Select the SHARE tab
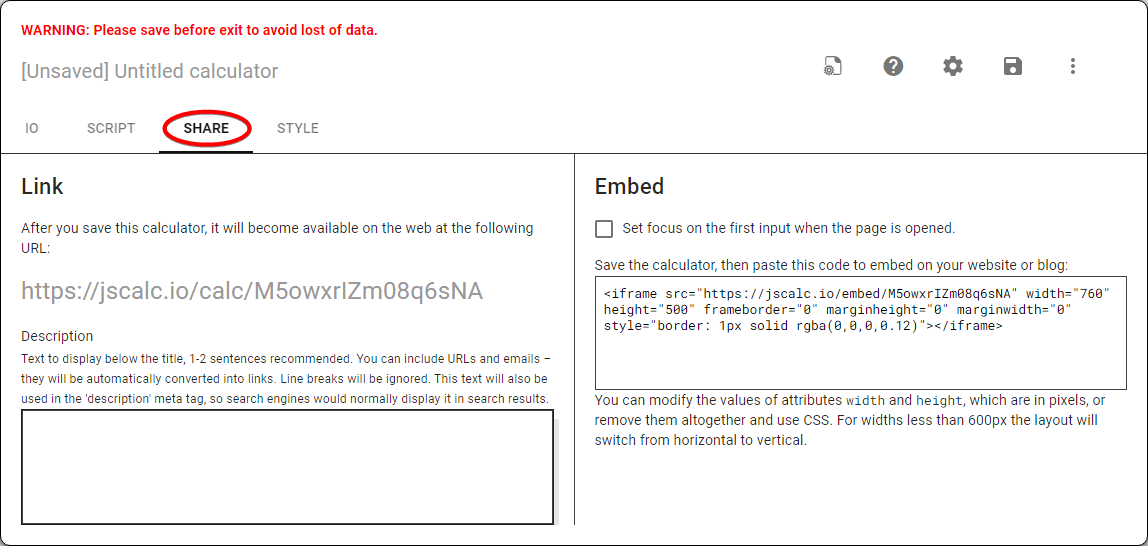Screen dimensions: 1148x546 pos(206,129)
